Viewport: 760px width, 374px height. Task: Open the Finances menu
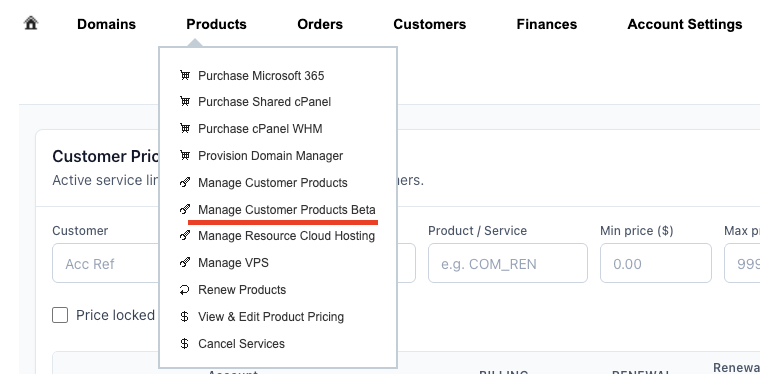coord(547,24)
